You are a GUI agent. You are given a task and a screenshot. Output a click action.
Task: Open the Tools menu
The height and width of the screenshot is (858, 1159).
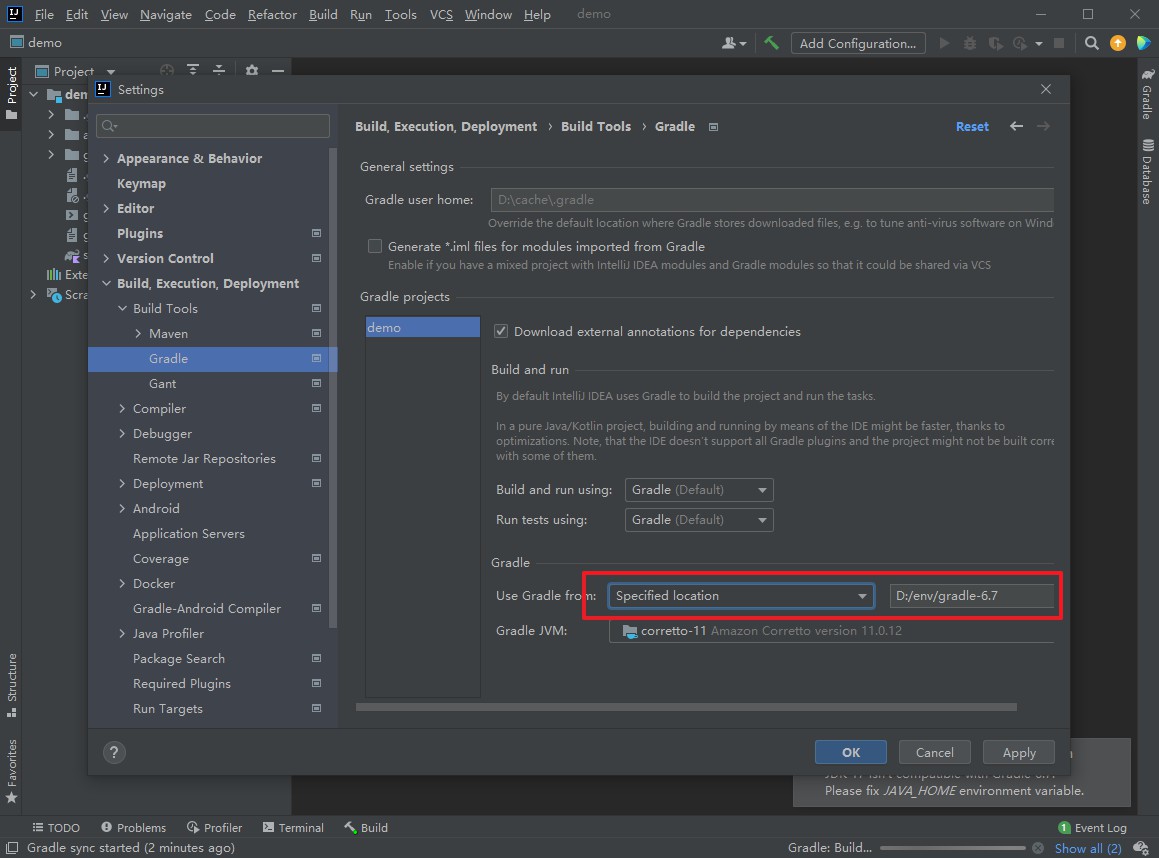click(401, 14)
